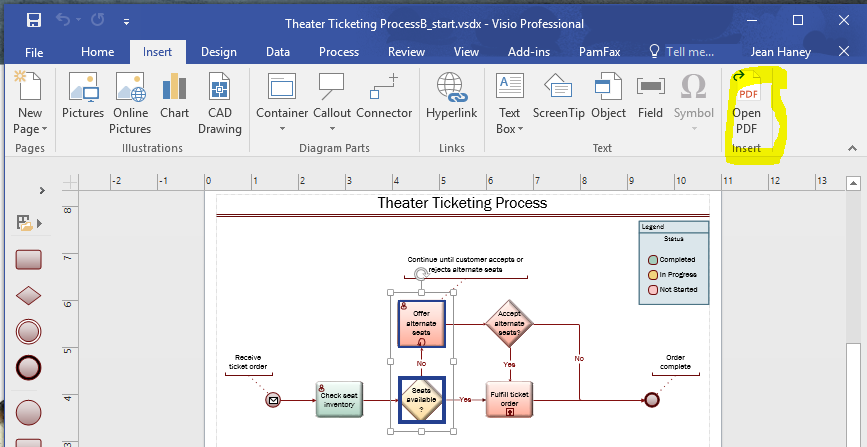Insert an Object from the Text group
Screen dimensions: 867x447
[x=608, y=95]
